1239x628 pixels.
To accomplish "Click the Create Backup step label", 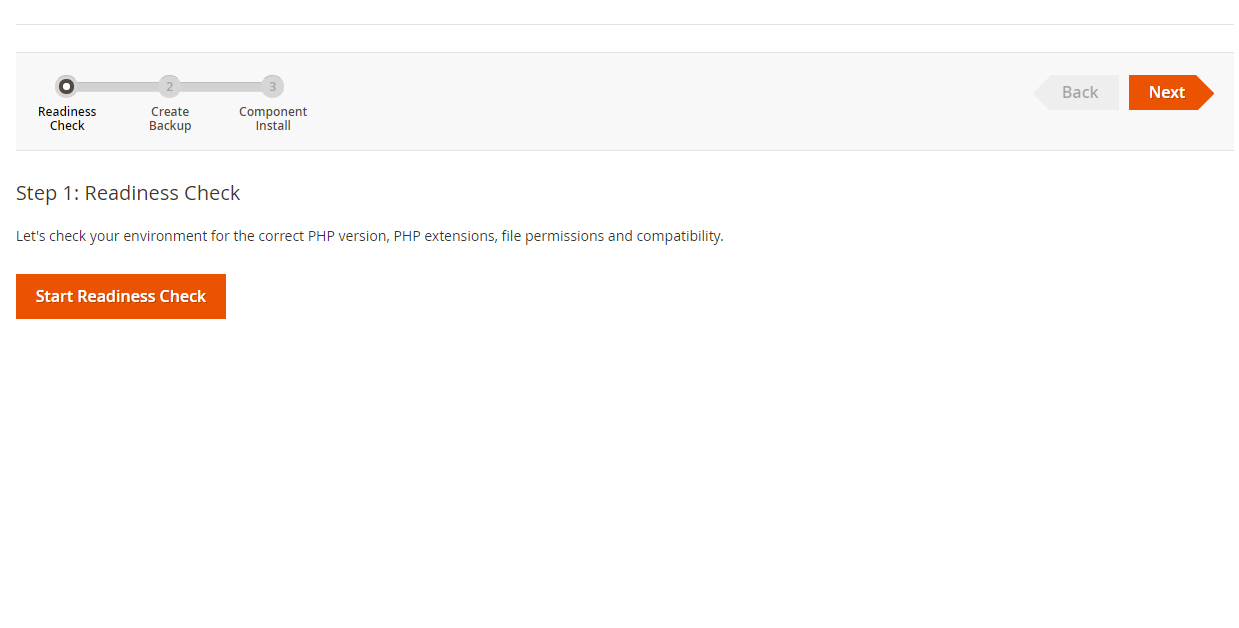I will (169, 118).
